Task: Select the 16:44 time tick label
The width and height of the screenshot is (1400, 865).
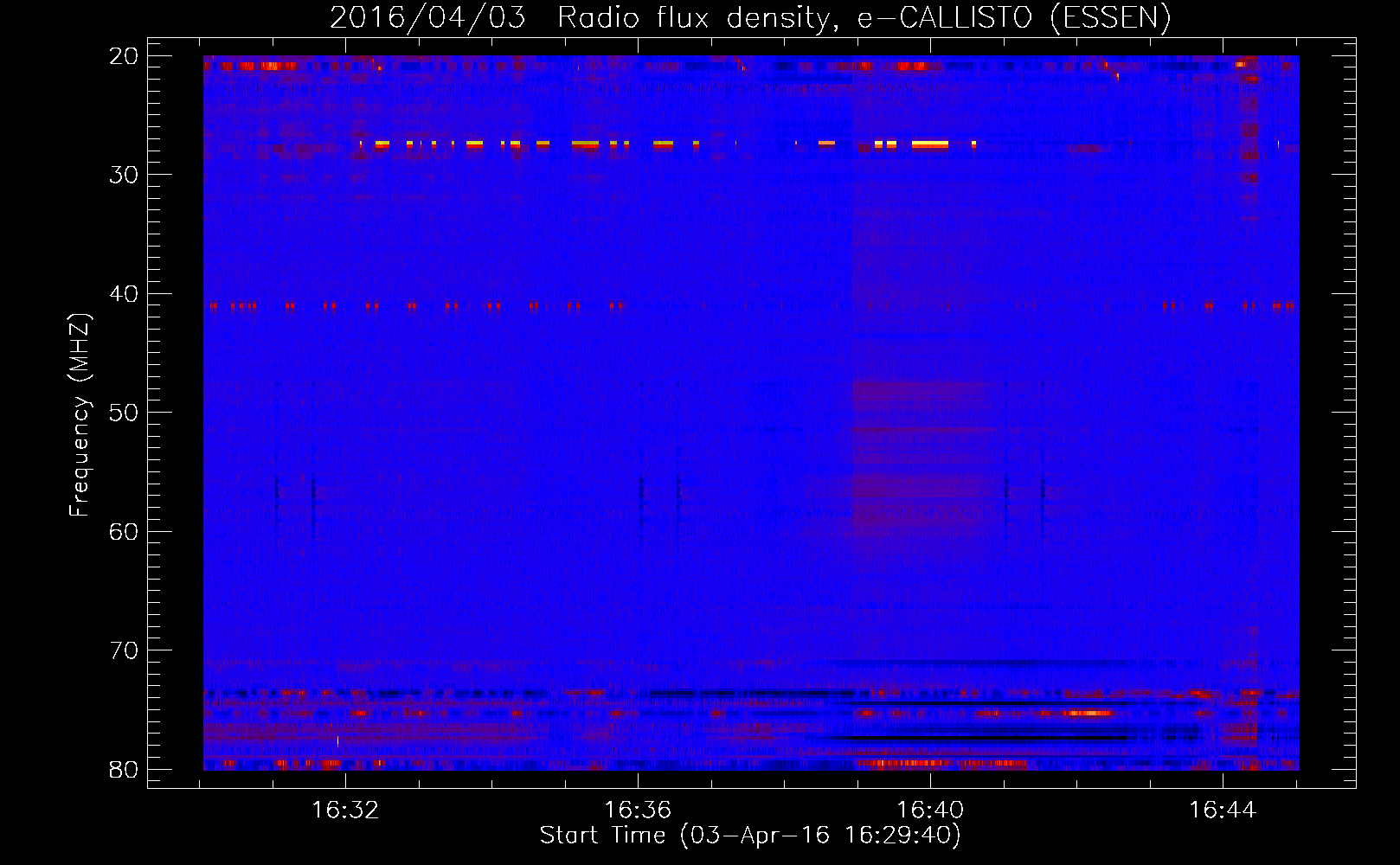Action: [1223, 811]
